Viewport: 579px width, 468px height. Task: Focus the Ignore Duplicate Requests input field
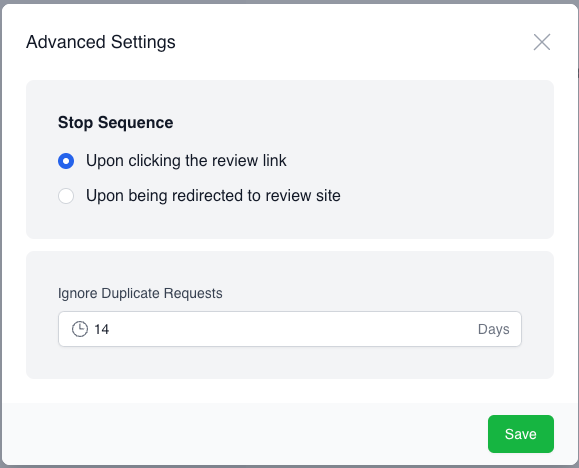click(x=290, y=329)
